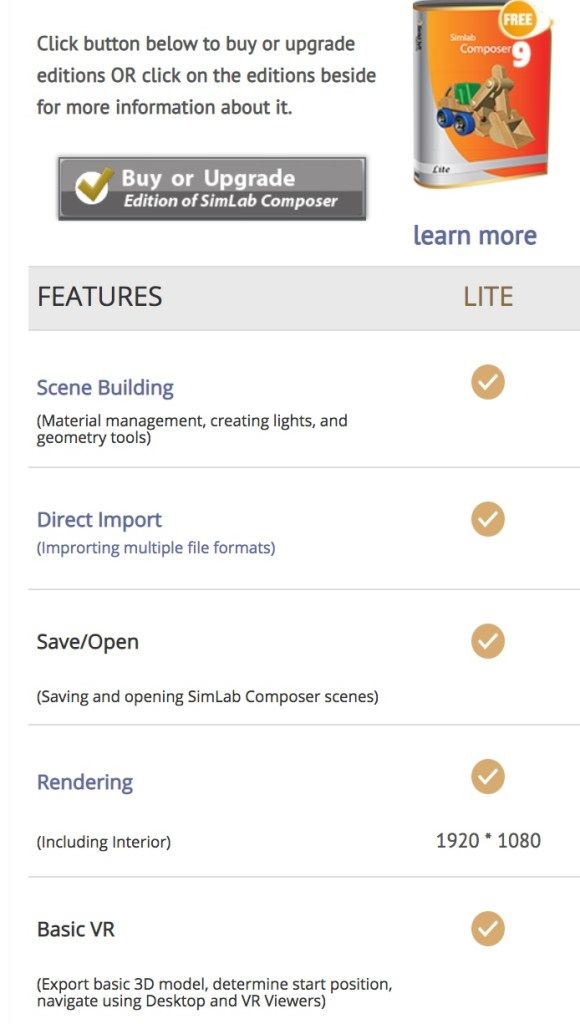This screenshot has height=1024, width=580.
Task: Click the Basic VR checkmark icon
Action: 487,929
